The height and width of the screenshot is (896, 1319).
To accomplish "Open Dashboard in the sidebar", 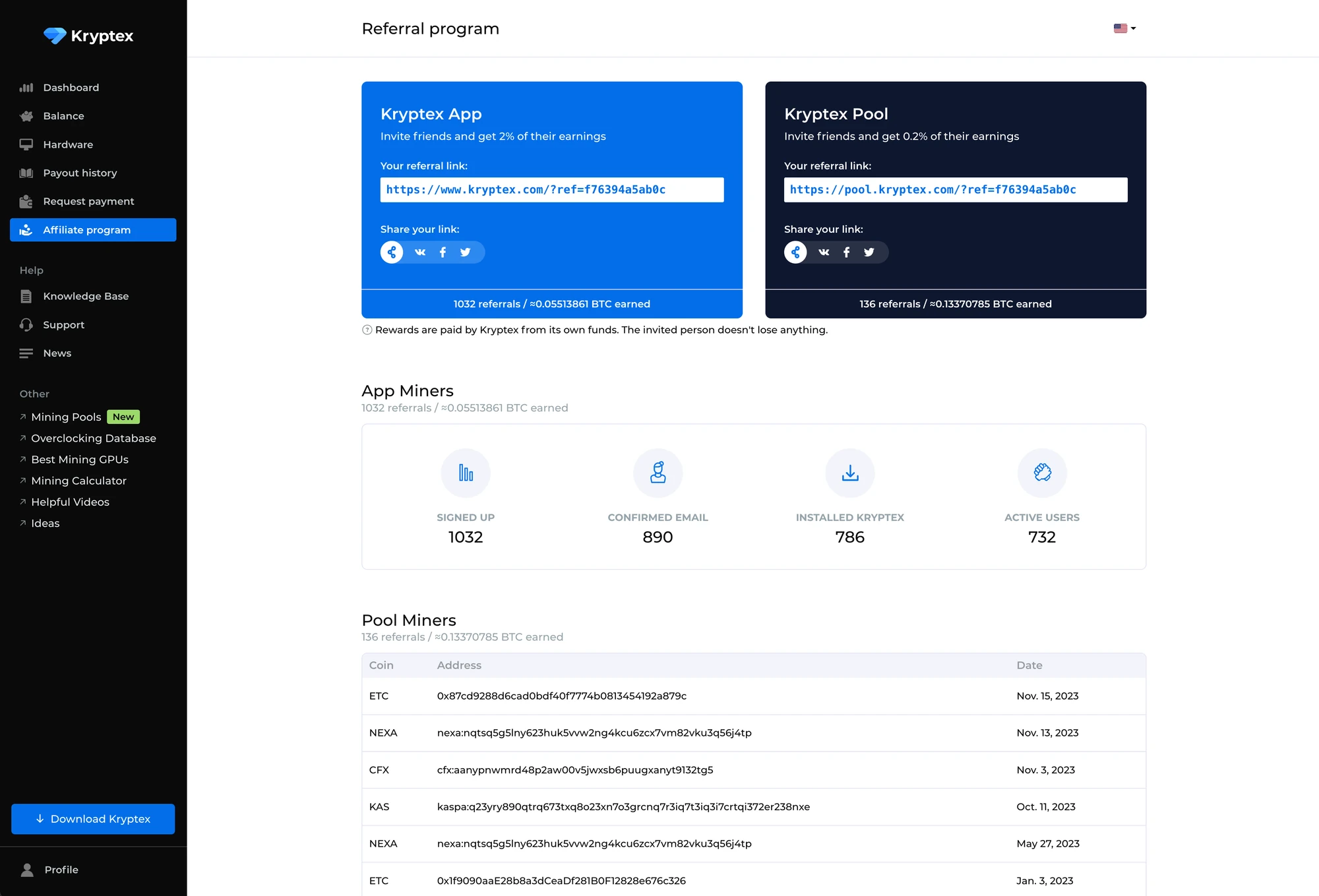I will (71, 88).
